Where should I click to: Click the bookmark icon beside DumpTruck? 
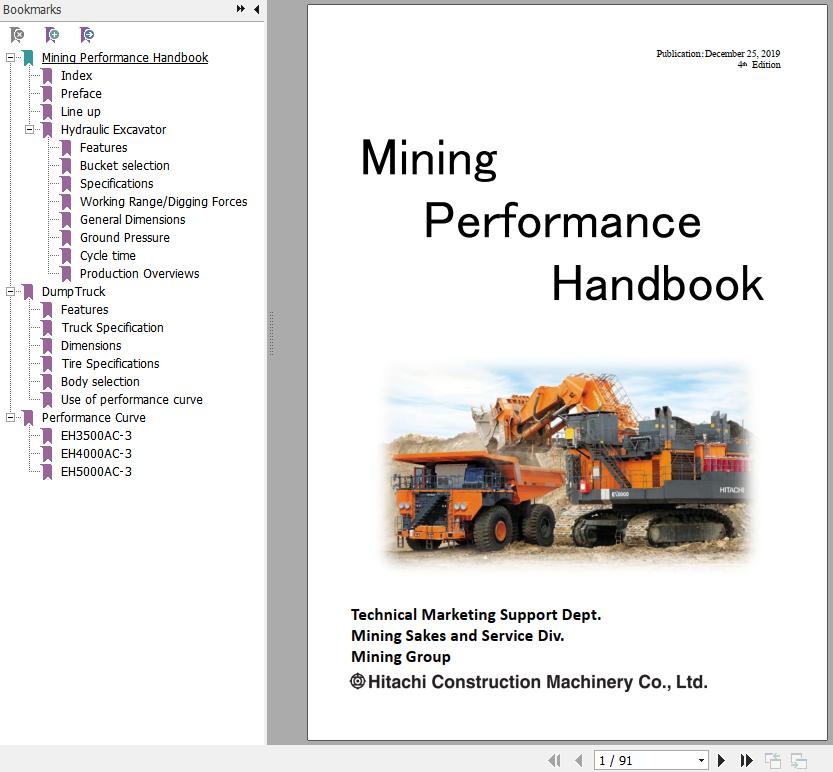[28, 292]
